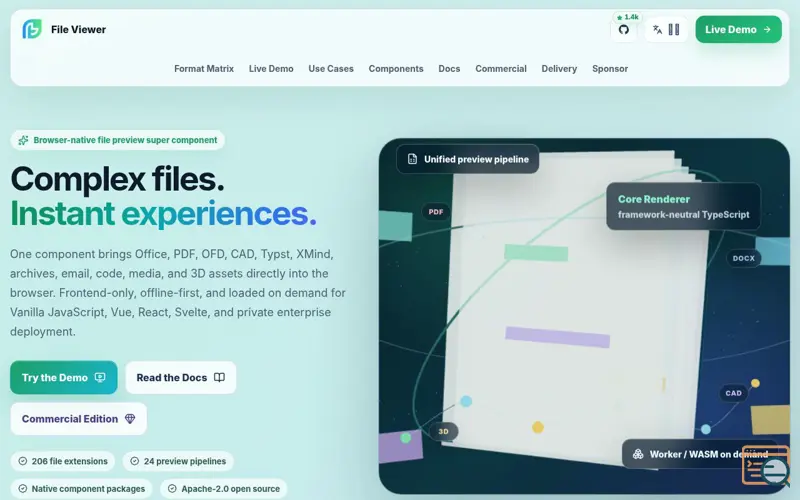Click the File Viewer brand text
This screenshot has width=800, height=500.
click(79, 30)
